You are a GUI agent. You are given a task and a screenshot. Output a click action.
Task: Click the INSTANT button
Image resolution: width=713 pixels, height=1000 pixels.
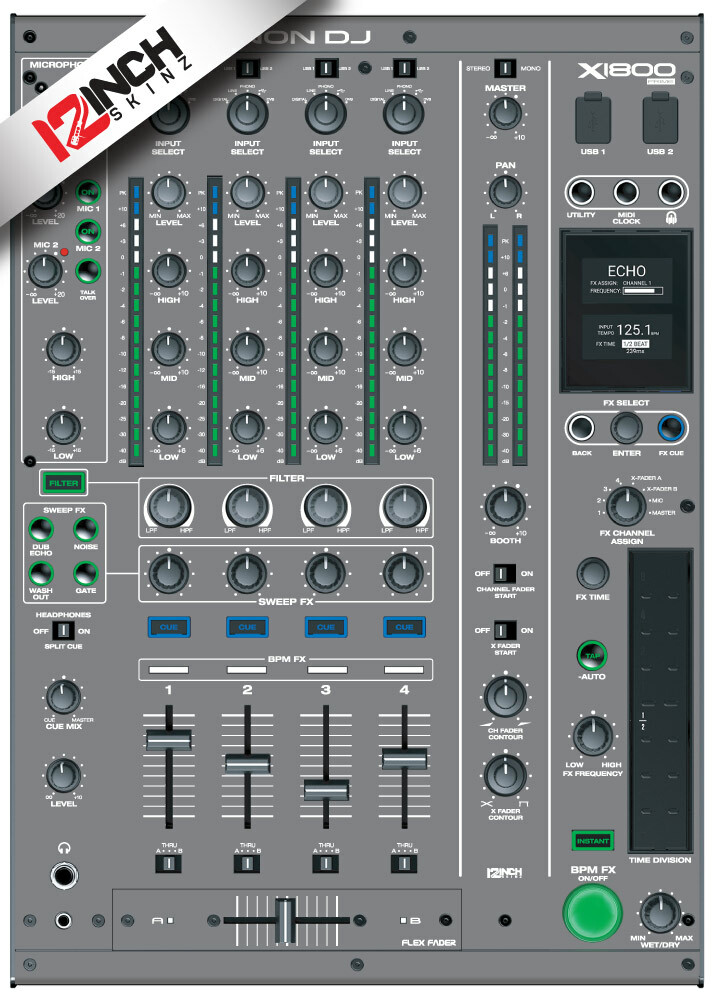[592, 841]
